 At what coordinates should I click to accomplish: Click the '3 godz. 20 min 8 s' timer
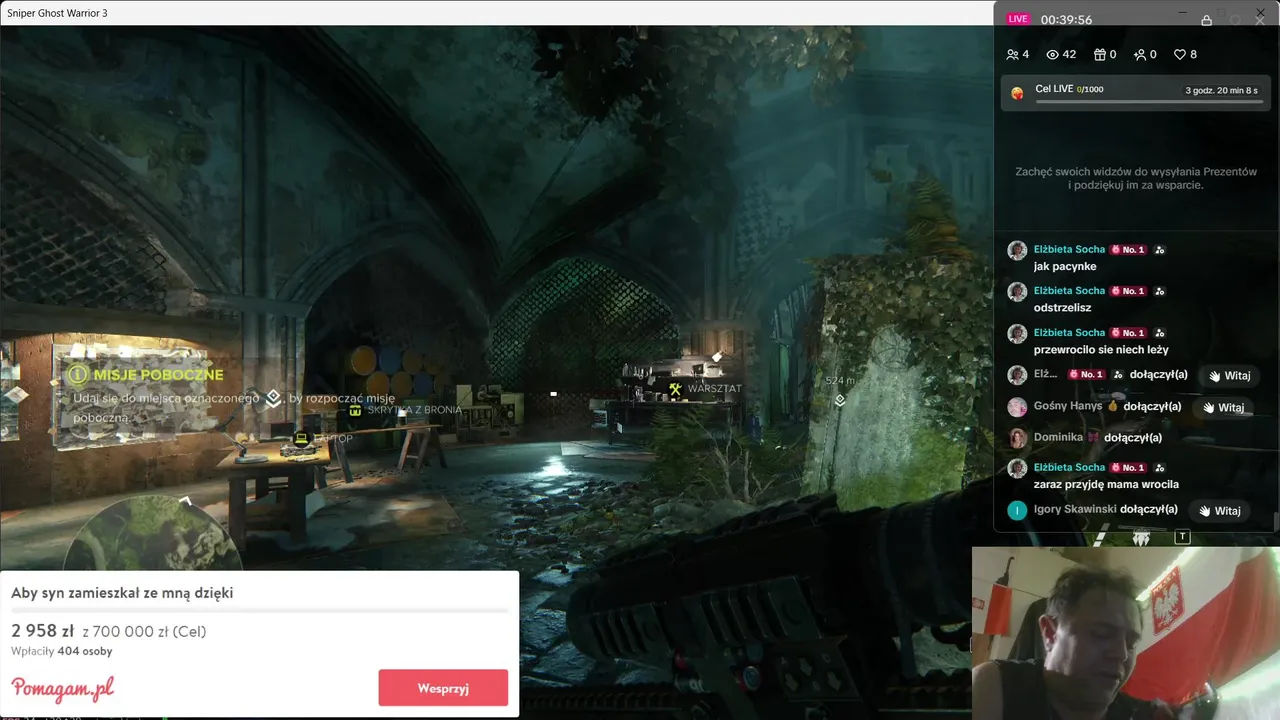click(1221, 90)
